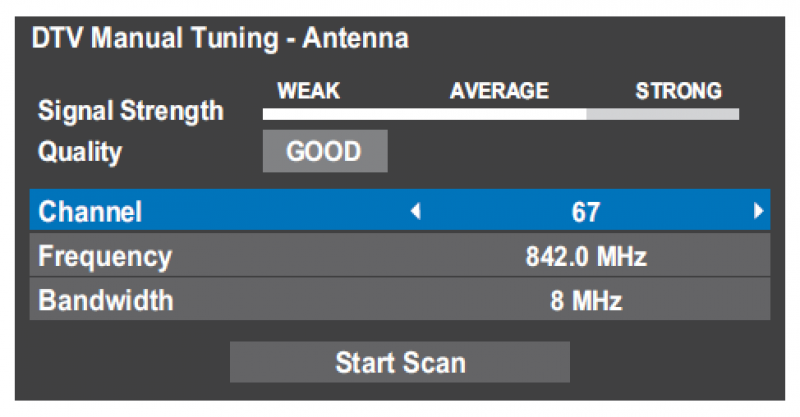800x417 pixels.
Task: Click the channel value 67
Action: pyautogui.click(x=585, y=212)
